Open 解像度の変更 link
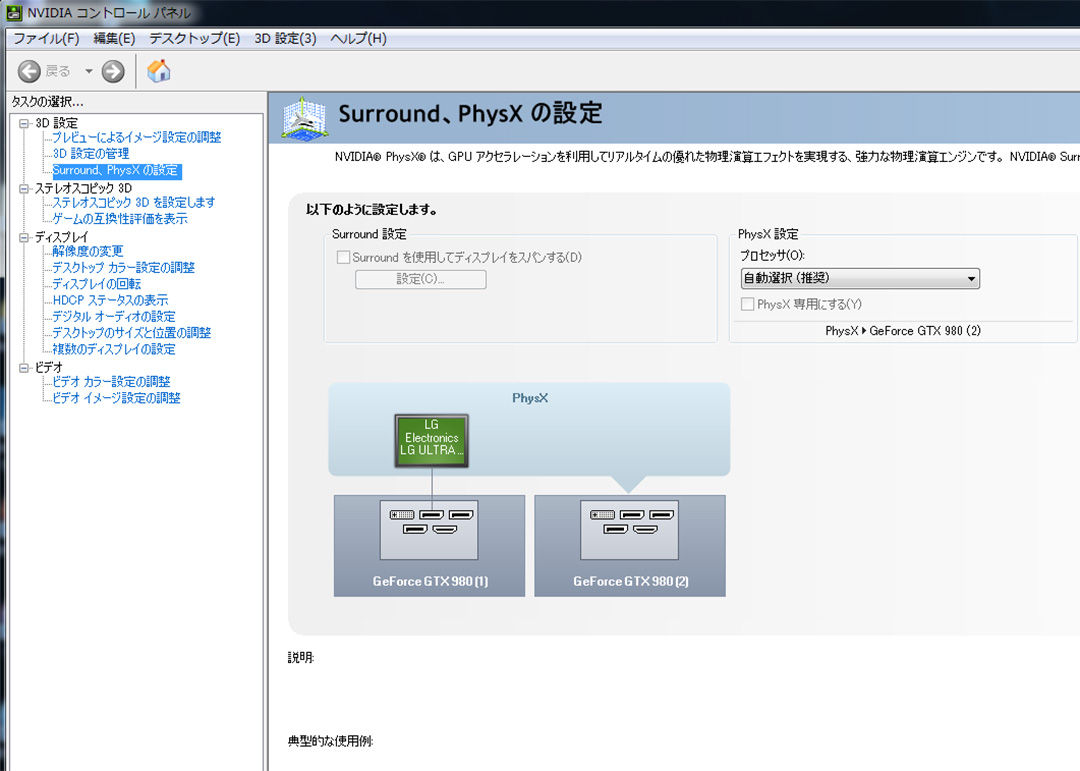 [x=87, y=251]
